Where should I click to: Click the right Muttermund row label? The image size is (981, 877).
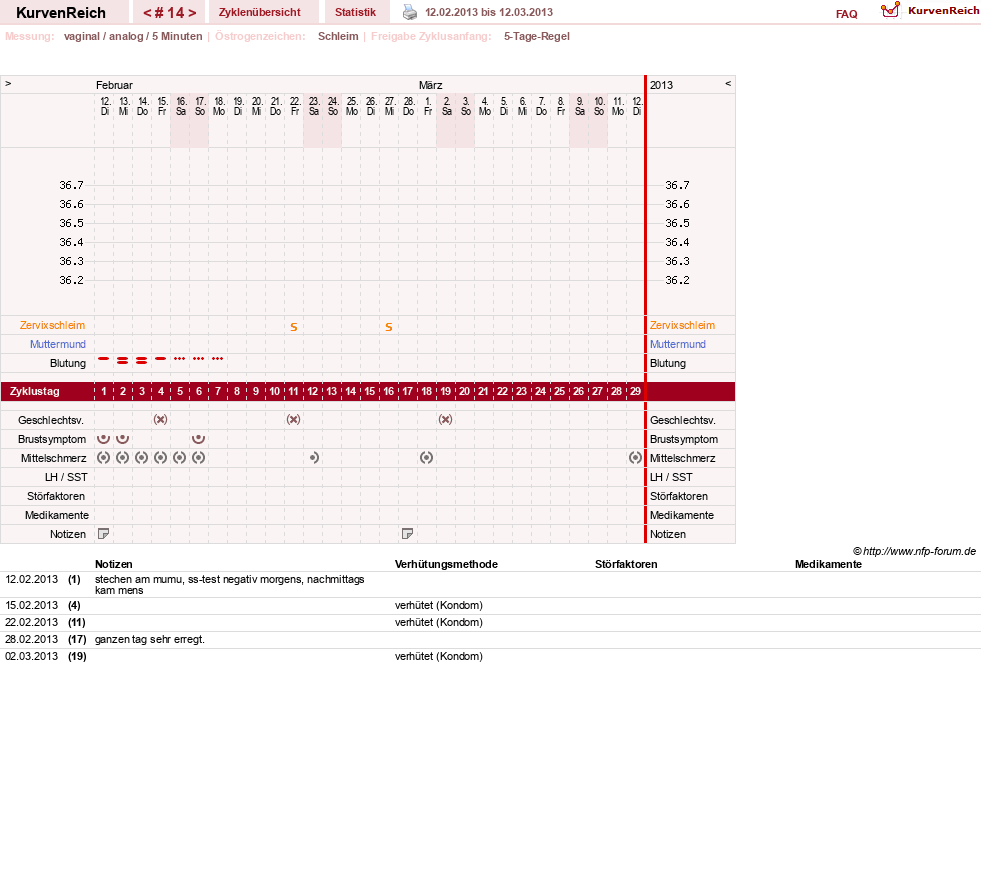pos(678,344)
